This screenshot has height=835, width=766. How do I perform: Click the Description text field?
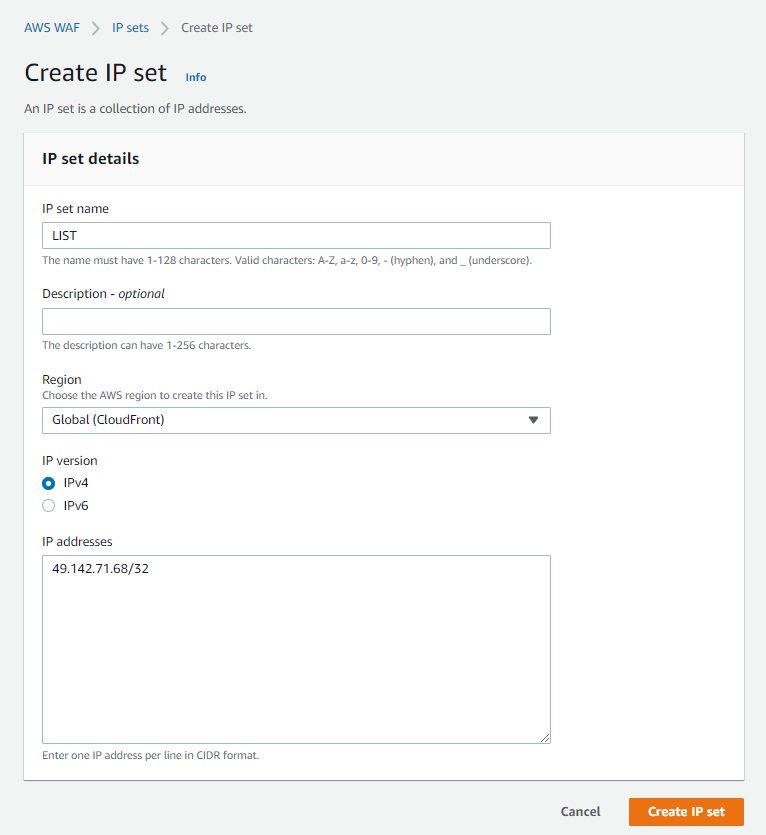tap(296, 321)
